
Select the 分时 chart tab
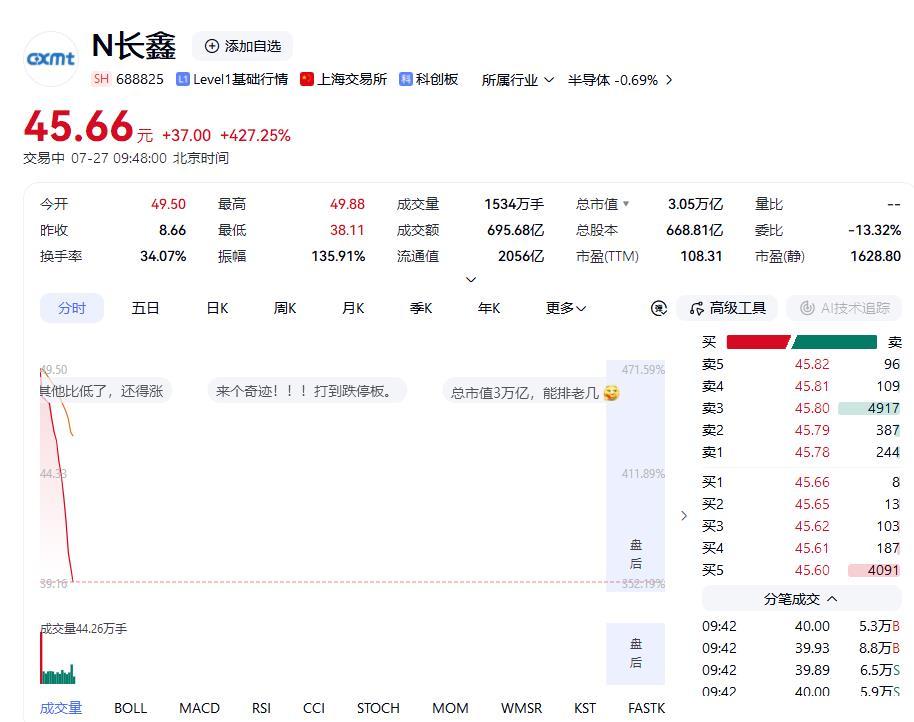(x=72, y=308)
